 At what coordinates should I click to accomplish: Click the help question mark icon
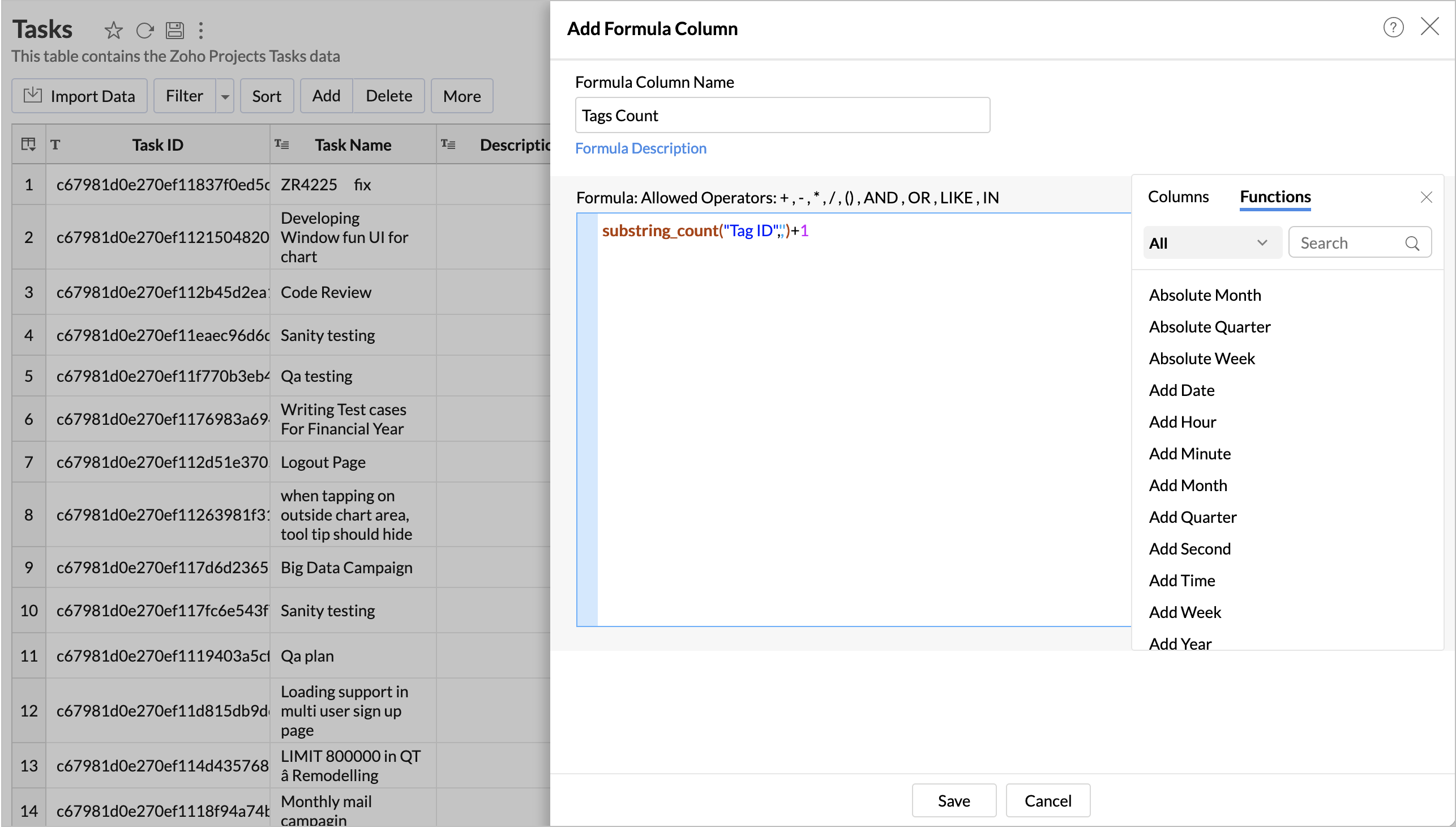[1393, 27]
